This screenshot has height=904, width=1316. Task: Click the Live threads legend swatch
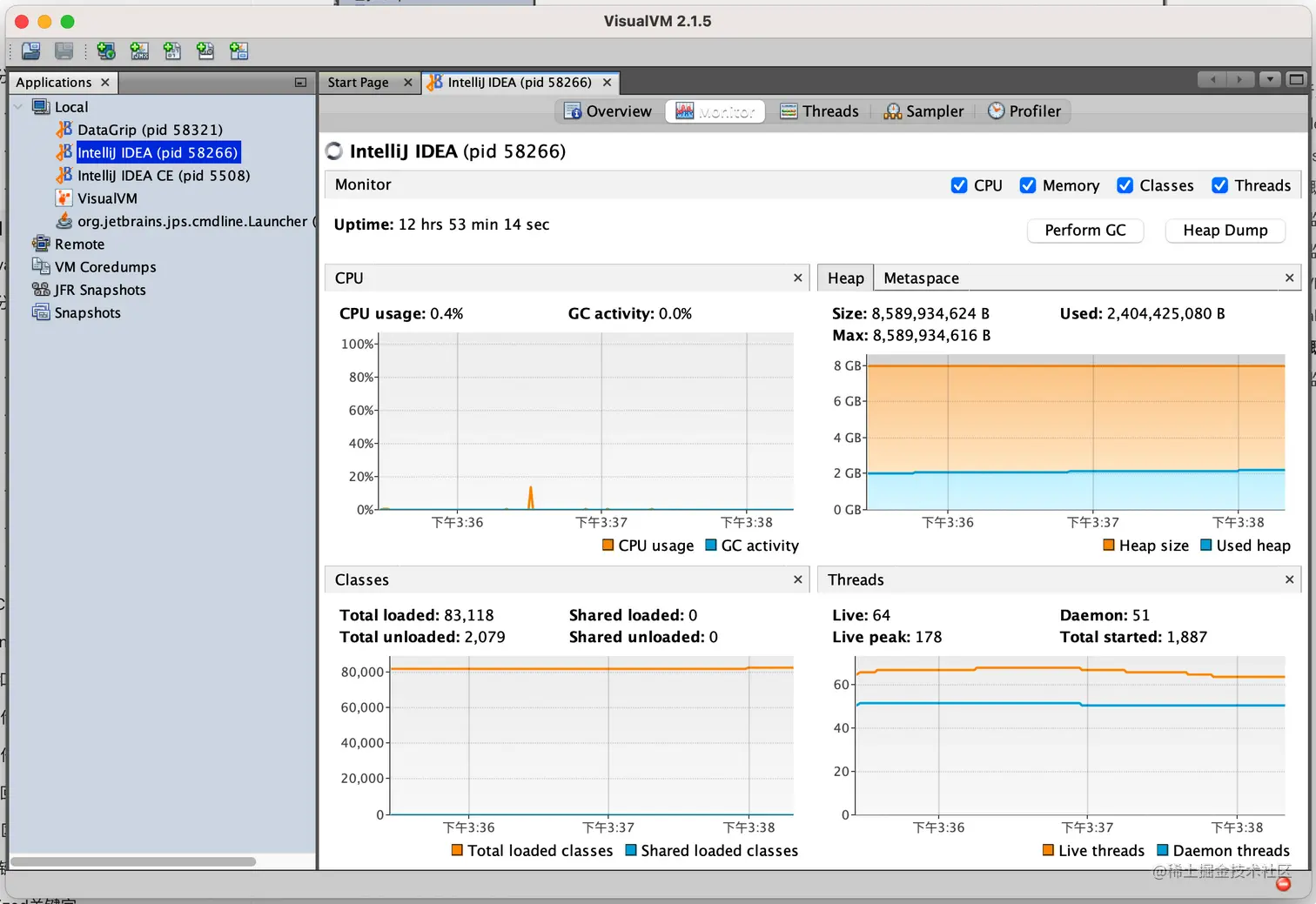pyautogui.click(x=1049, y=850)
